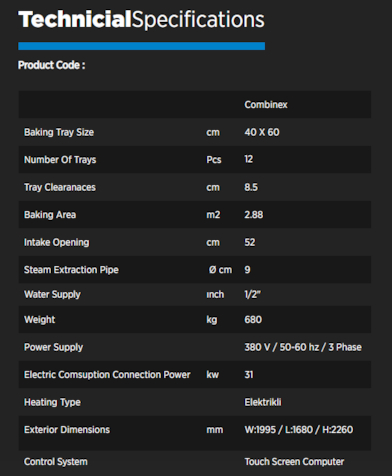Click the 40 X 60 value
The width and height of the screenshot is (392, 476).
tap(262, 132)
